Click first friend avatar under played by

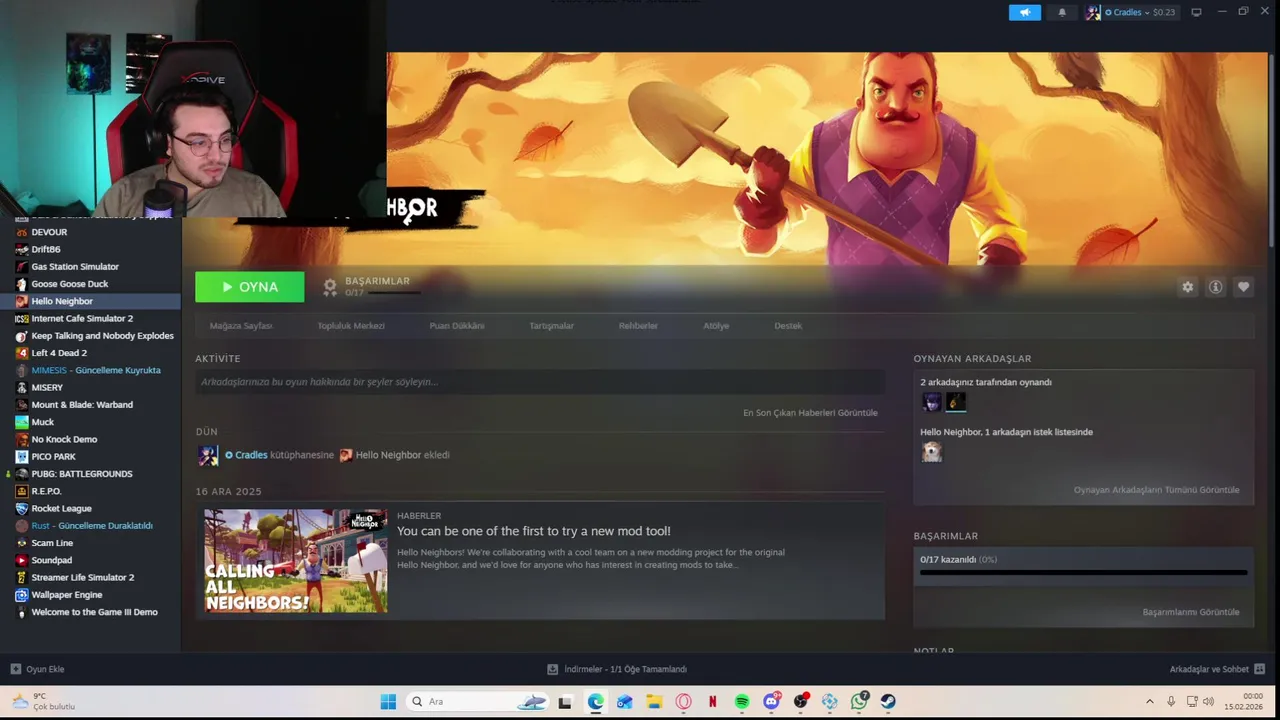(x=931, y=402)
